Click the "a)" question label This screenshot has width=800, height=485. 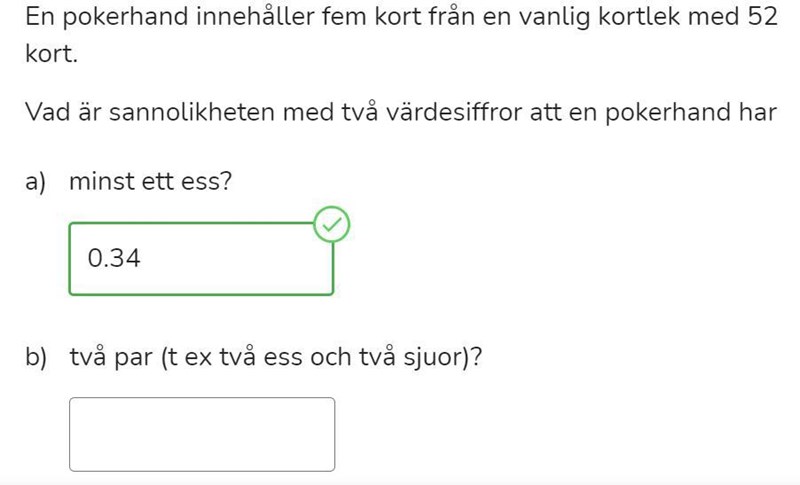point(36,182)
